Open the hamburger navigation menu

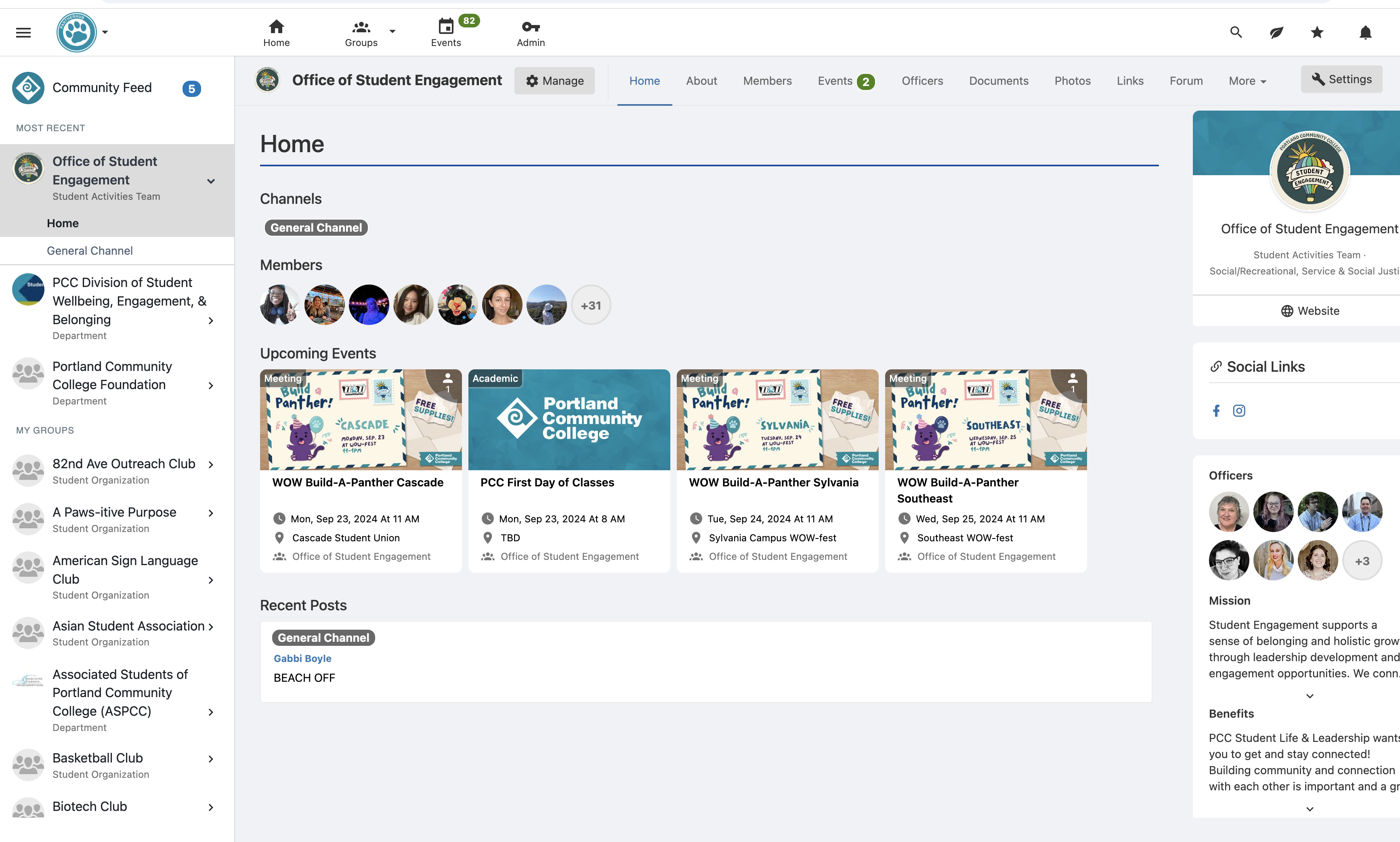pyautogui.click(x=23, y=32)
